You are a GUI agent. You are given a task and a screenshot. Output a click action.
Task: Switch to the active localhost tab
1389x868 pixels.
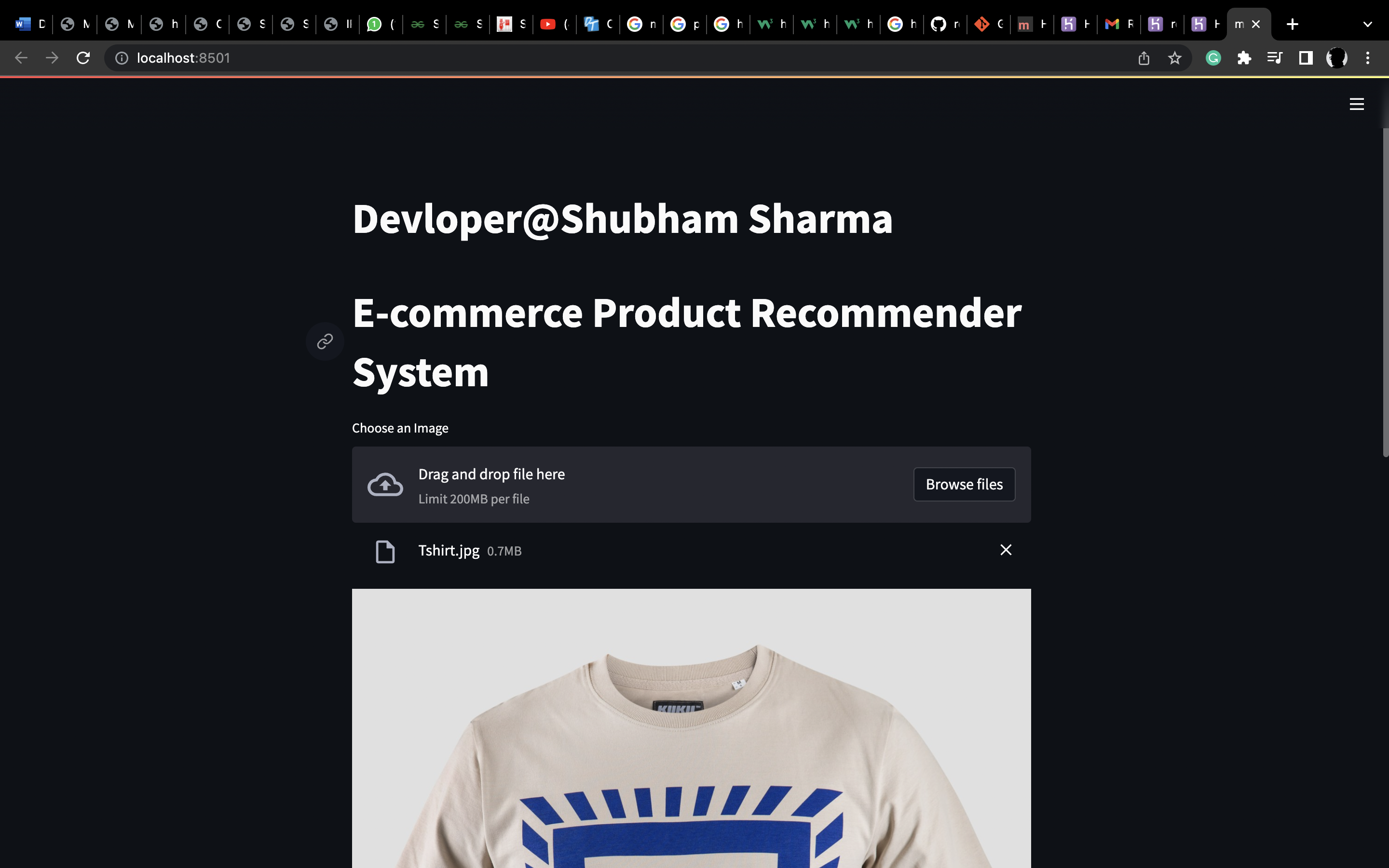click(x=1240, y=24)
